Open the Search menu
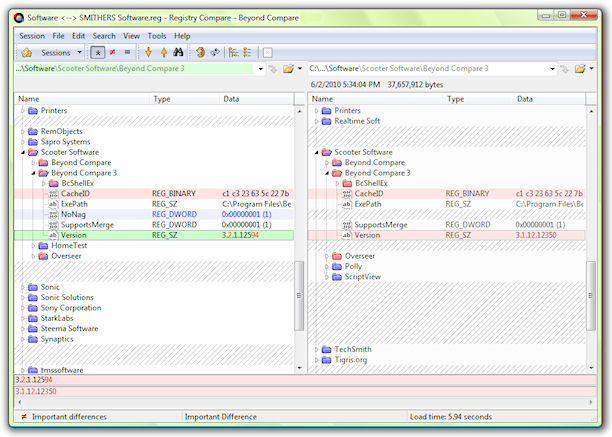612x437 pixels. click(103, 36)
